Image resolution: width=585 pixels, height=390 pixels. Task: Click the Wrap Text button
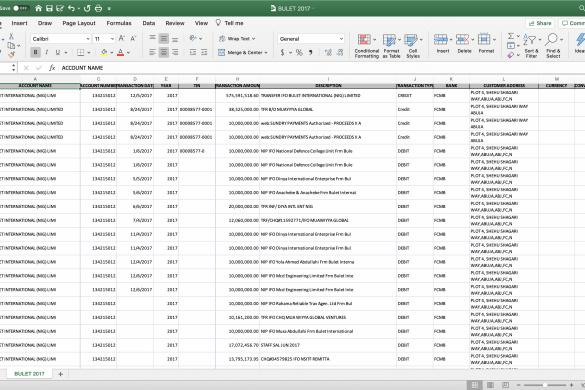tap(237, 39)
